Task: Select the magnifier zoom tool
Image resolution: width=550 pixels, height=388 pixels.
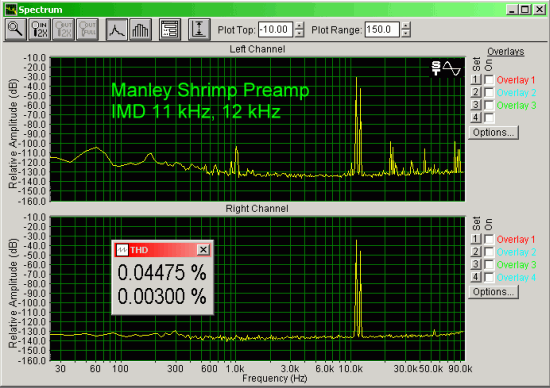Action: [x=16, y=30]
